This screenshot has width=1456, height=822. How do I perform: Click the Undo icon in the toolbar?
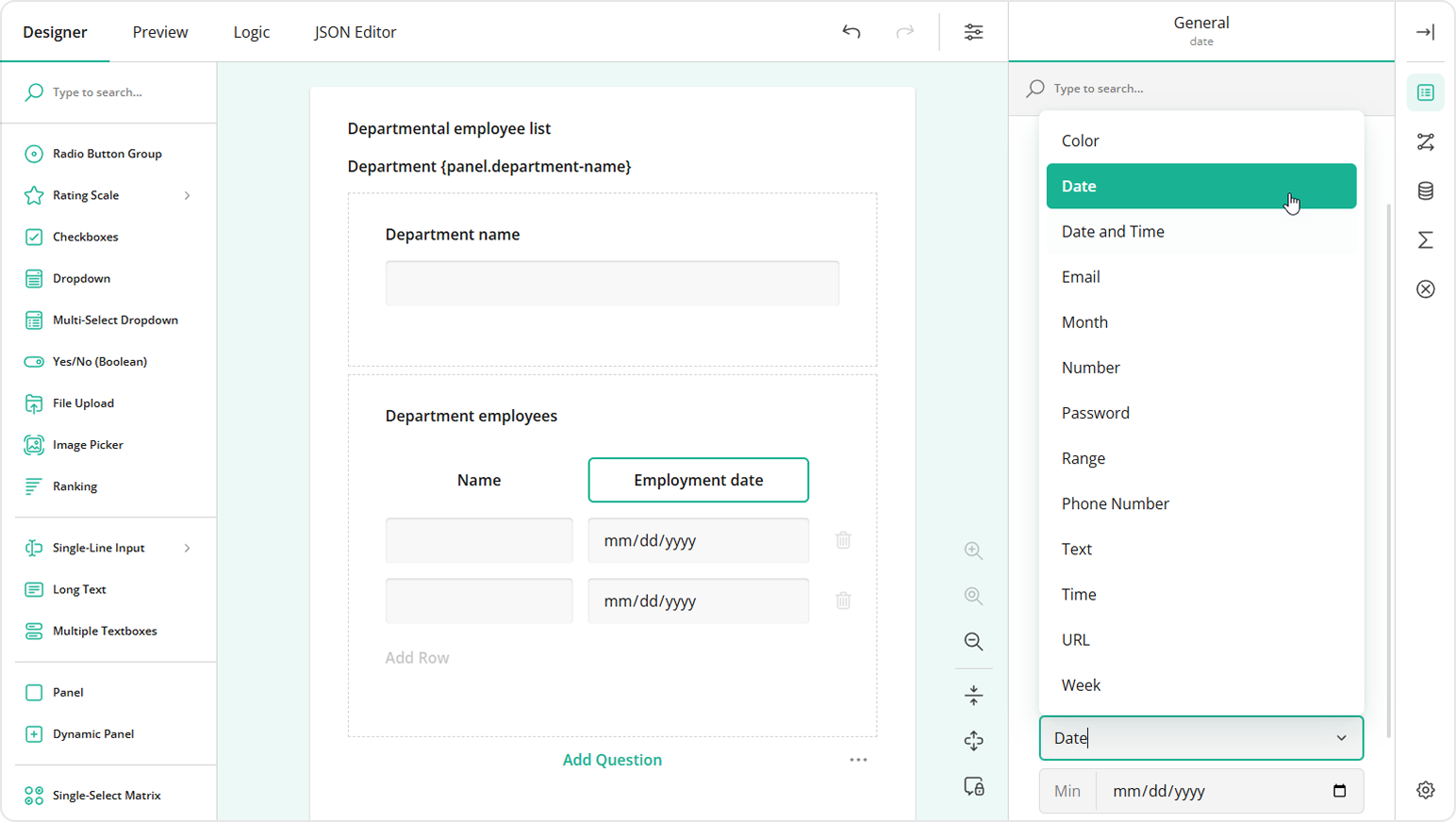pos(851,31)
